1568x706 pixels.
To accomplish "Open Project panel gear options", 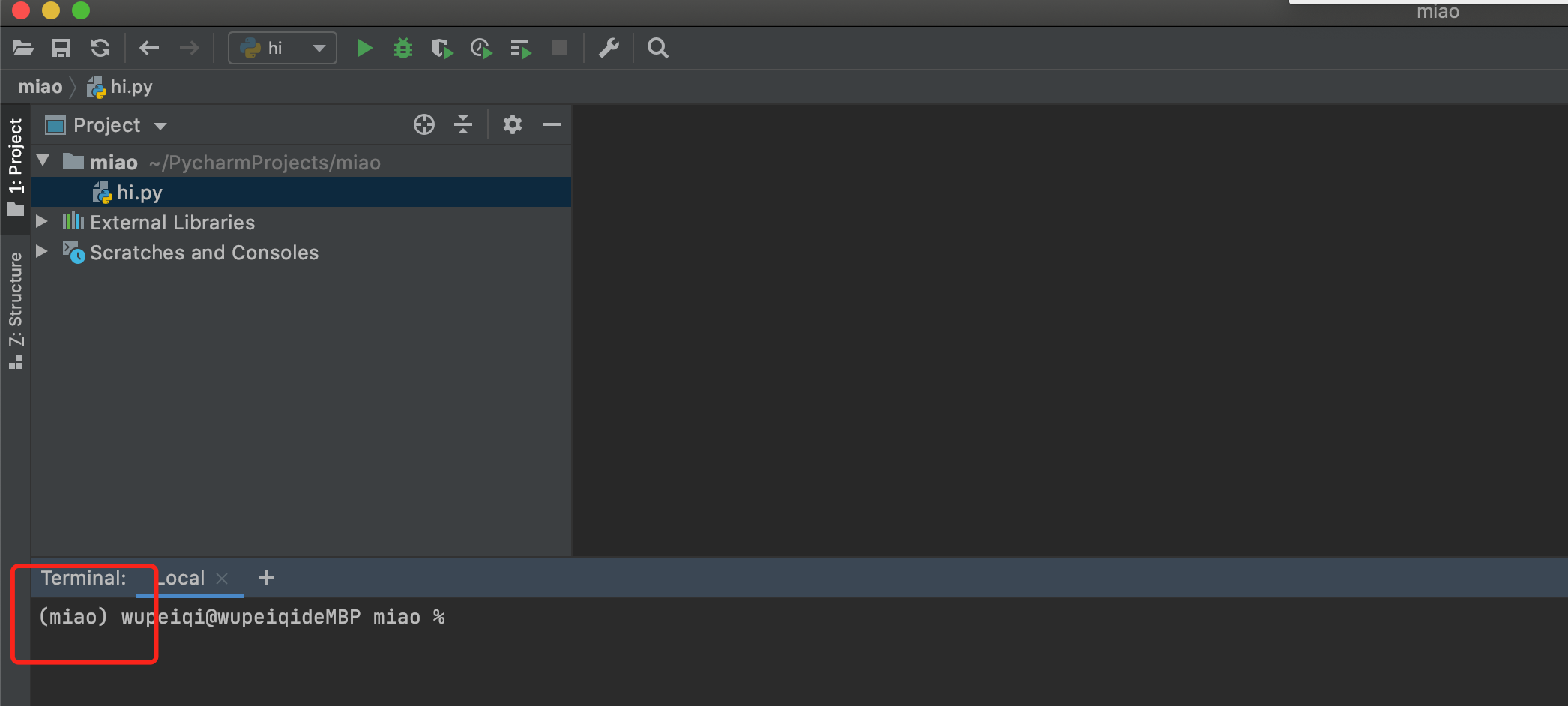I will coord(512,124).
